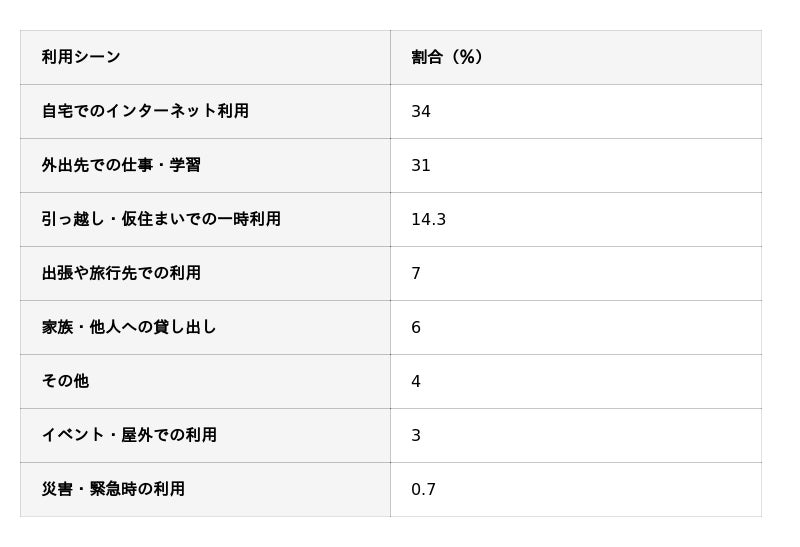
Task: Click the 利用シーン column header
Action: coord(81,57)
